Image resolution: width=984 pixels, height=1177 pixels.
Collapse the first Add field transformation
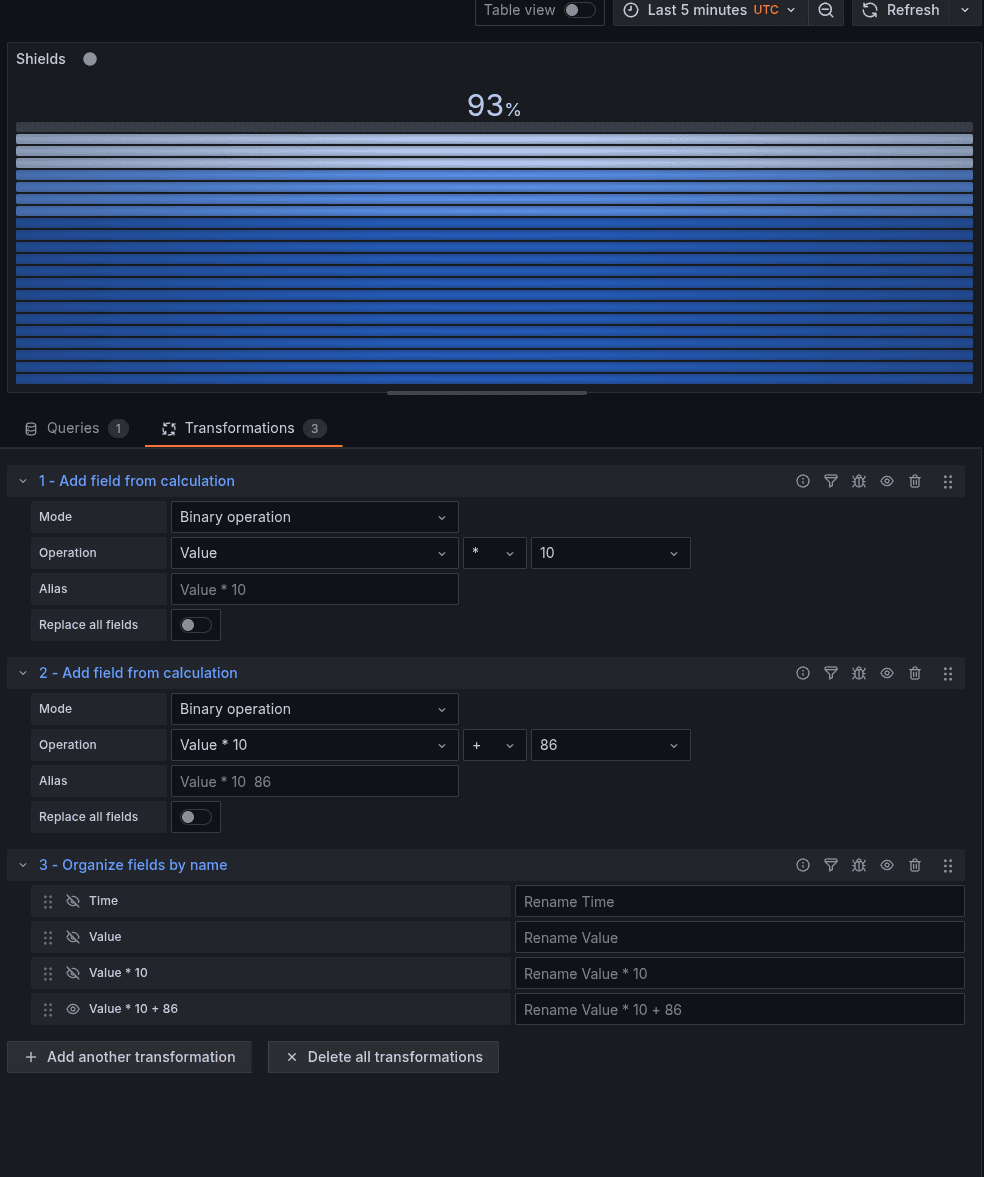pyautogui.click(x=22, y=481)
